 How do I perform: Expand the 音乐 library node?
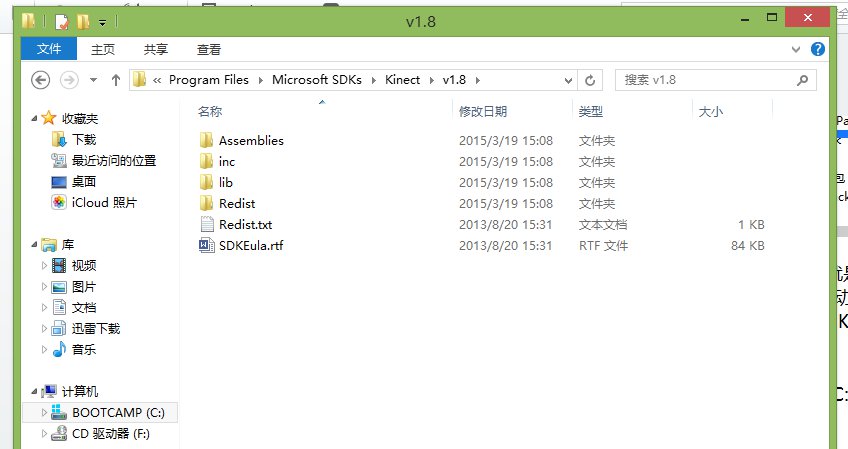[44, 349]
